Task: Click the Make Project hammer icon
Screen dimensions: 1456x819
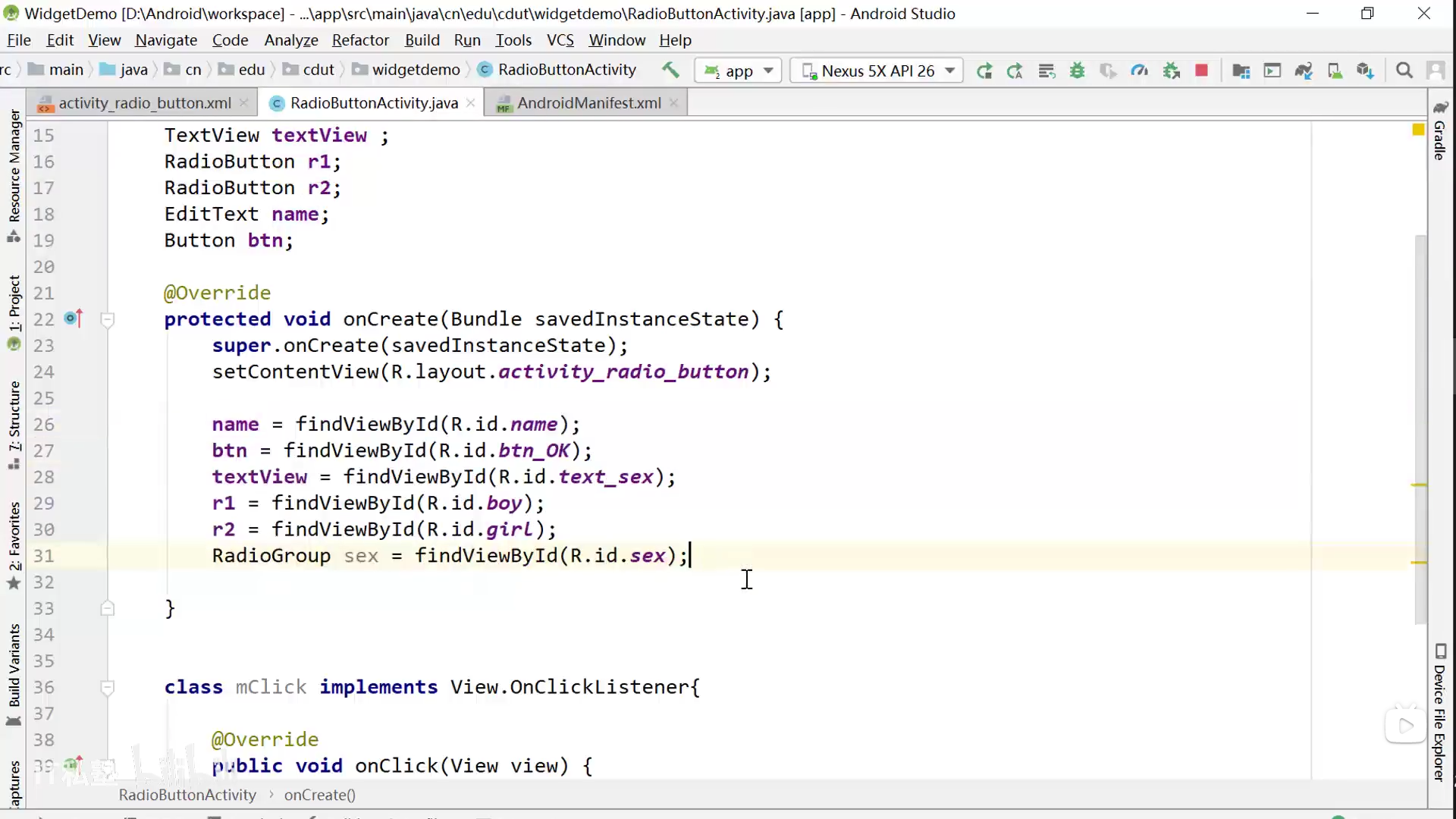Action: [x=670, y=71]
